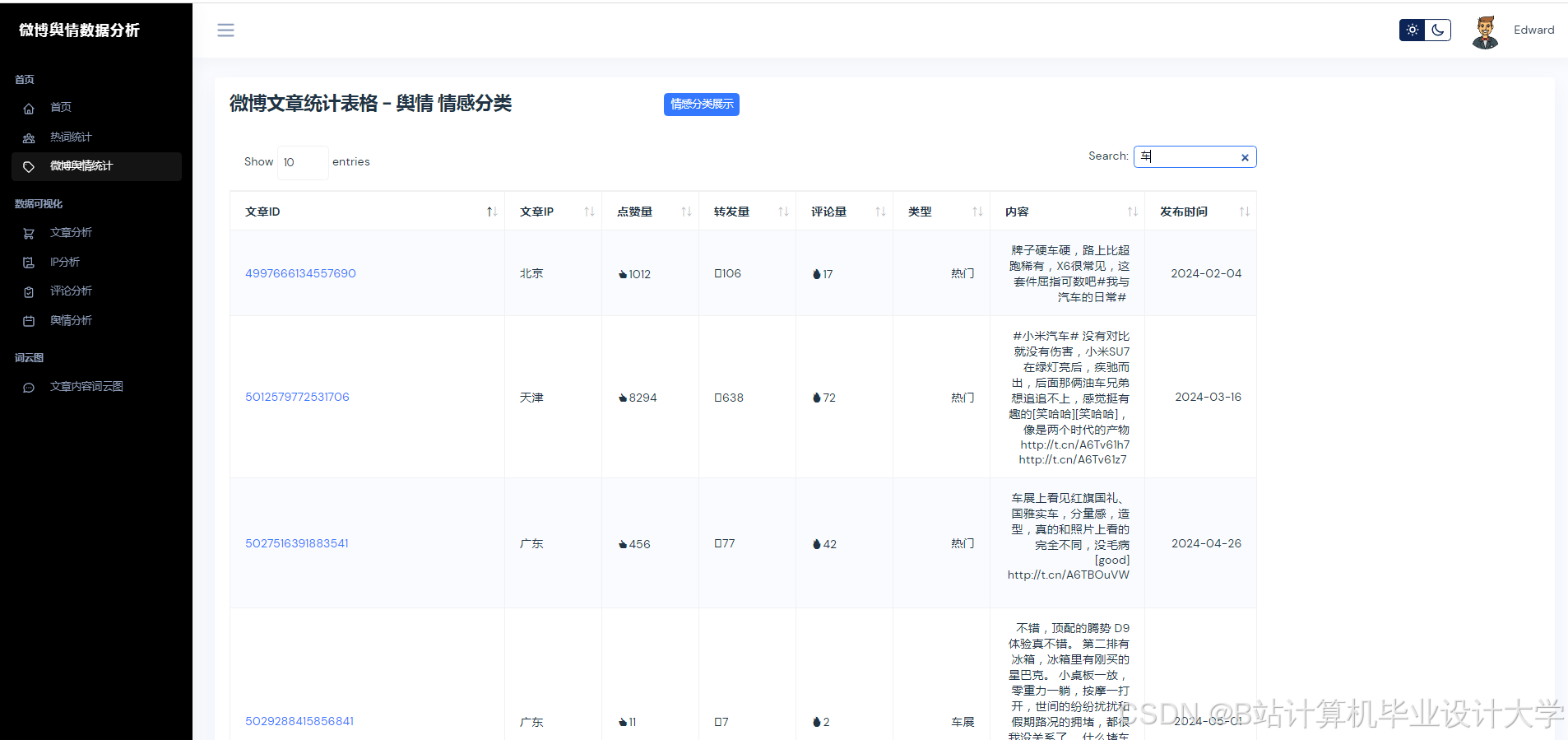Click the comment flame icon beside 72
This screenshot has width=1568, height=740.
pos(816,398)
